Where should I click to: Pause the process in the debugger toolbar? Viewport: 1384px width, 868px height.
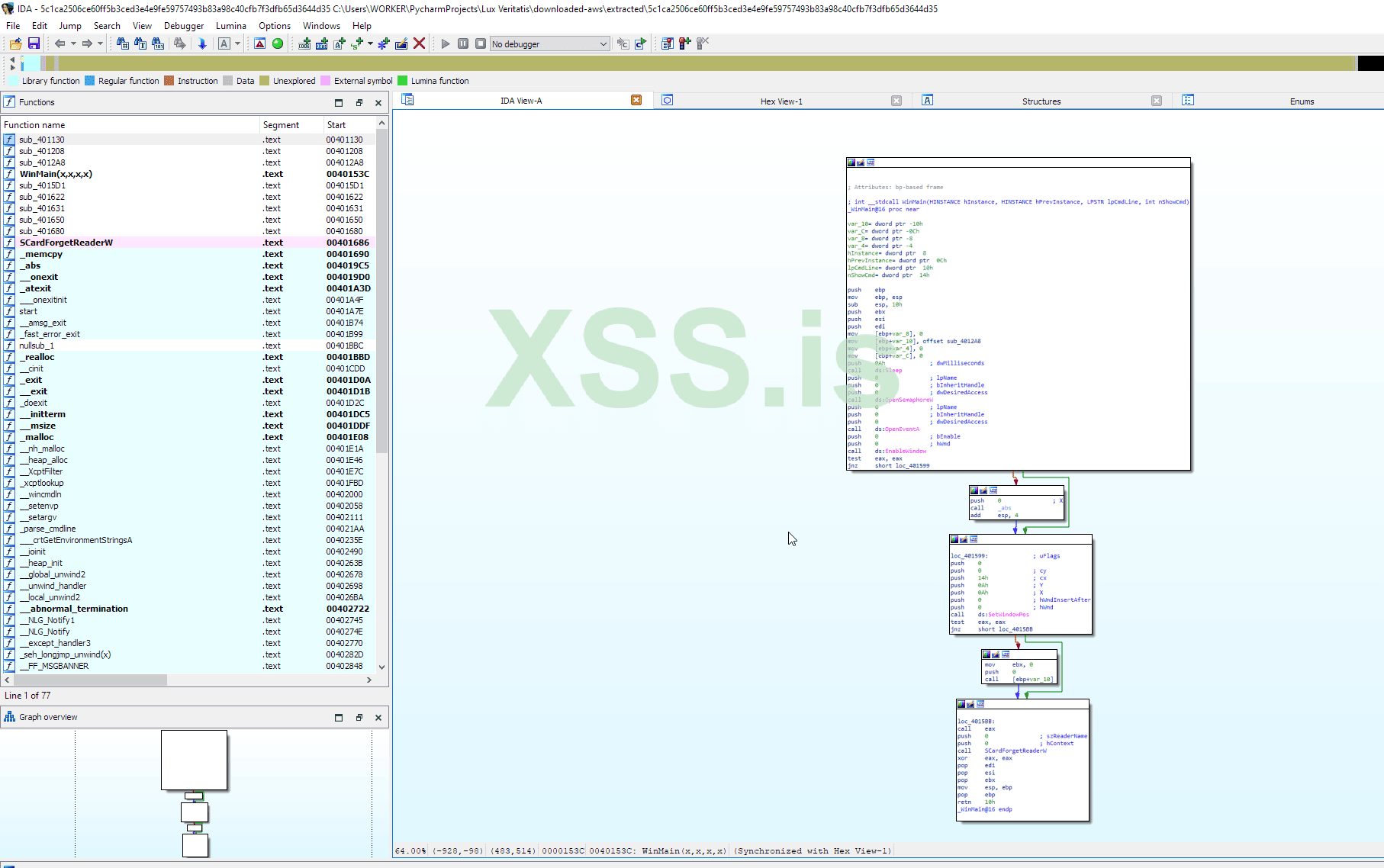tap(463, 43)
